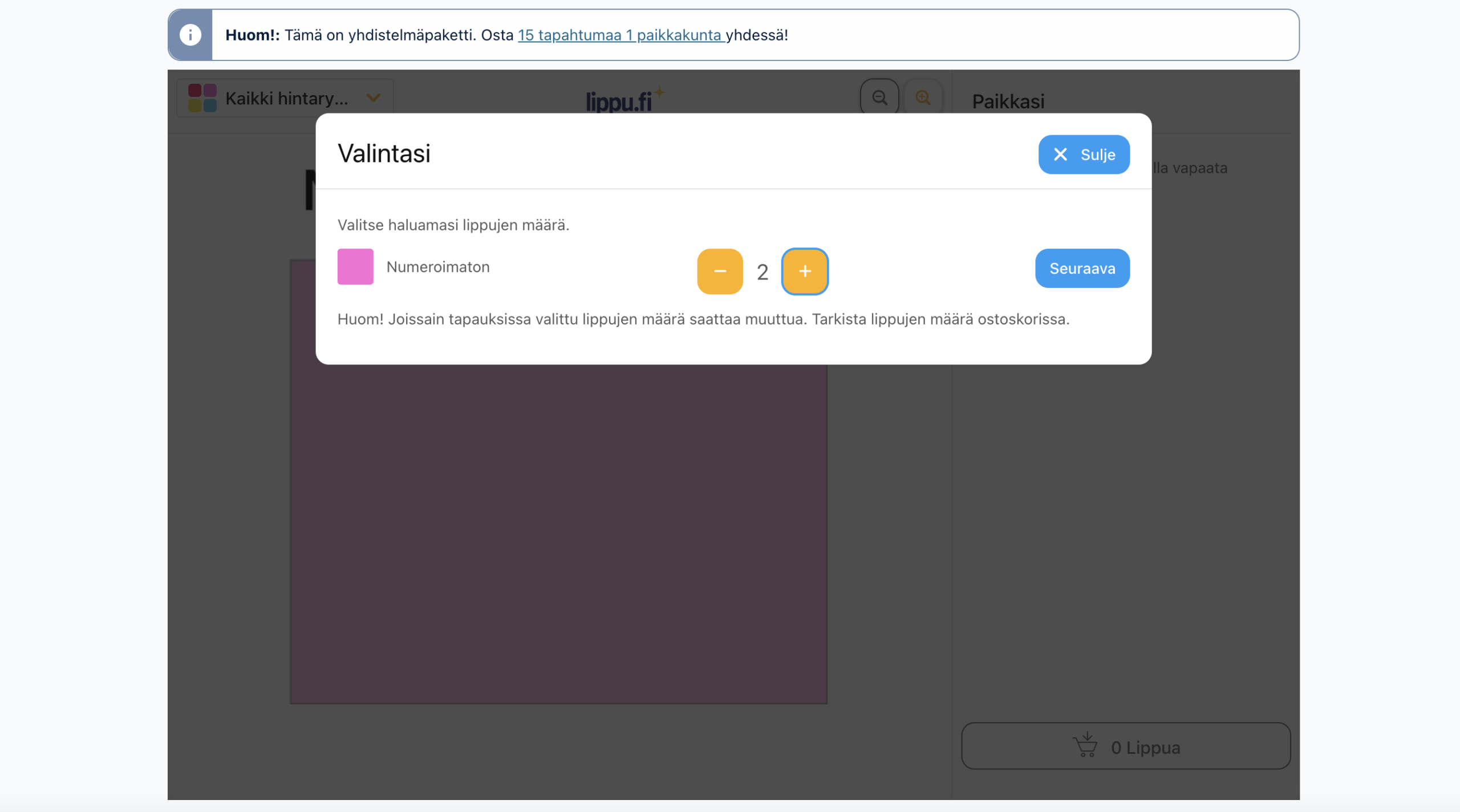This screenshot has height=812, width=1460.
Task: Click the X icon in Sulje button
Action: [1060, 155]
